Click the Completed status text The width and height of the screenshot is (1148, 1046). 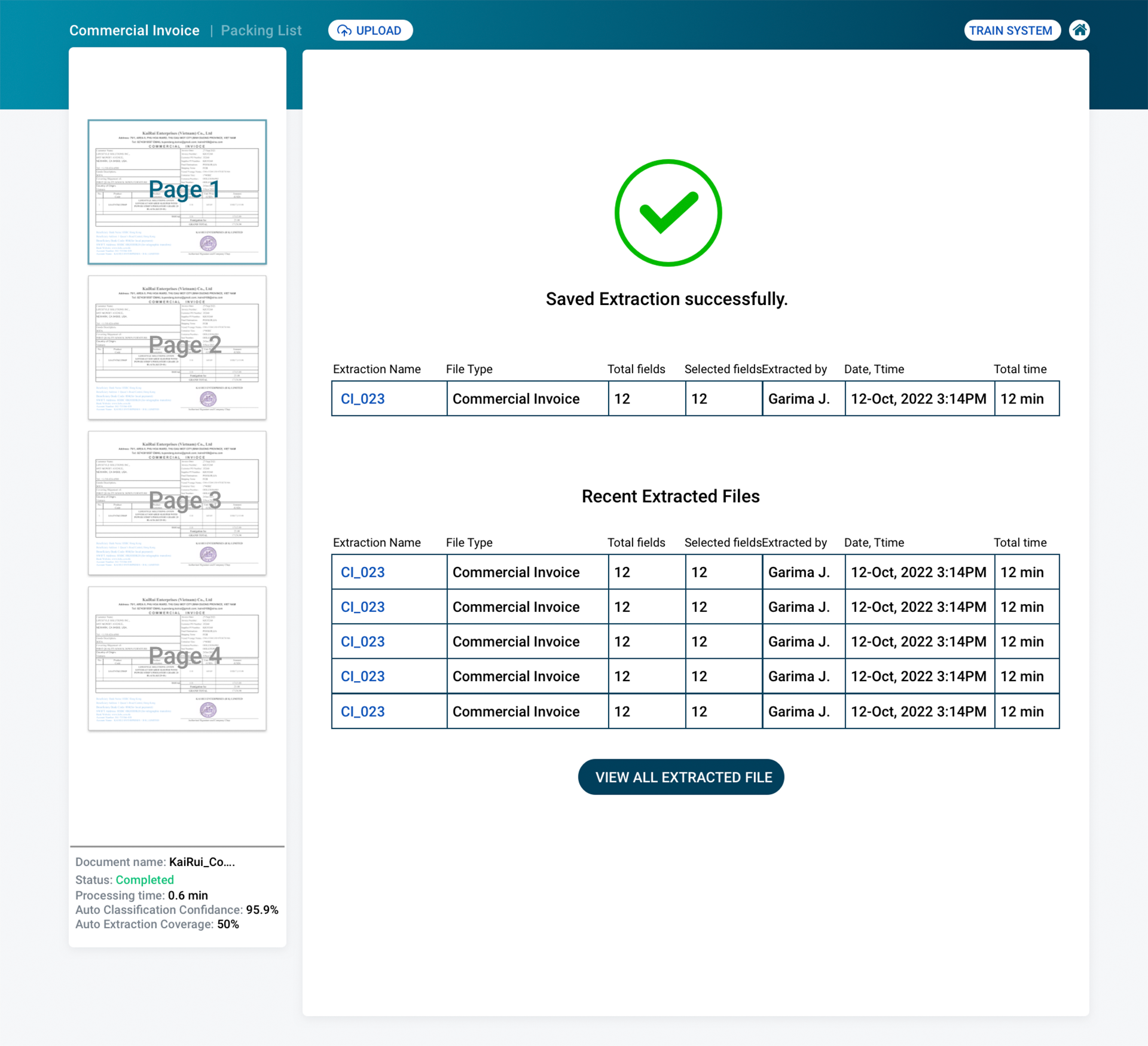coord(145,880)
